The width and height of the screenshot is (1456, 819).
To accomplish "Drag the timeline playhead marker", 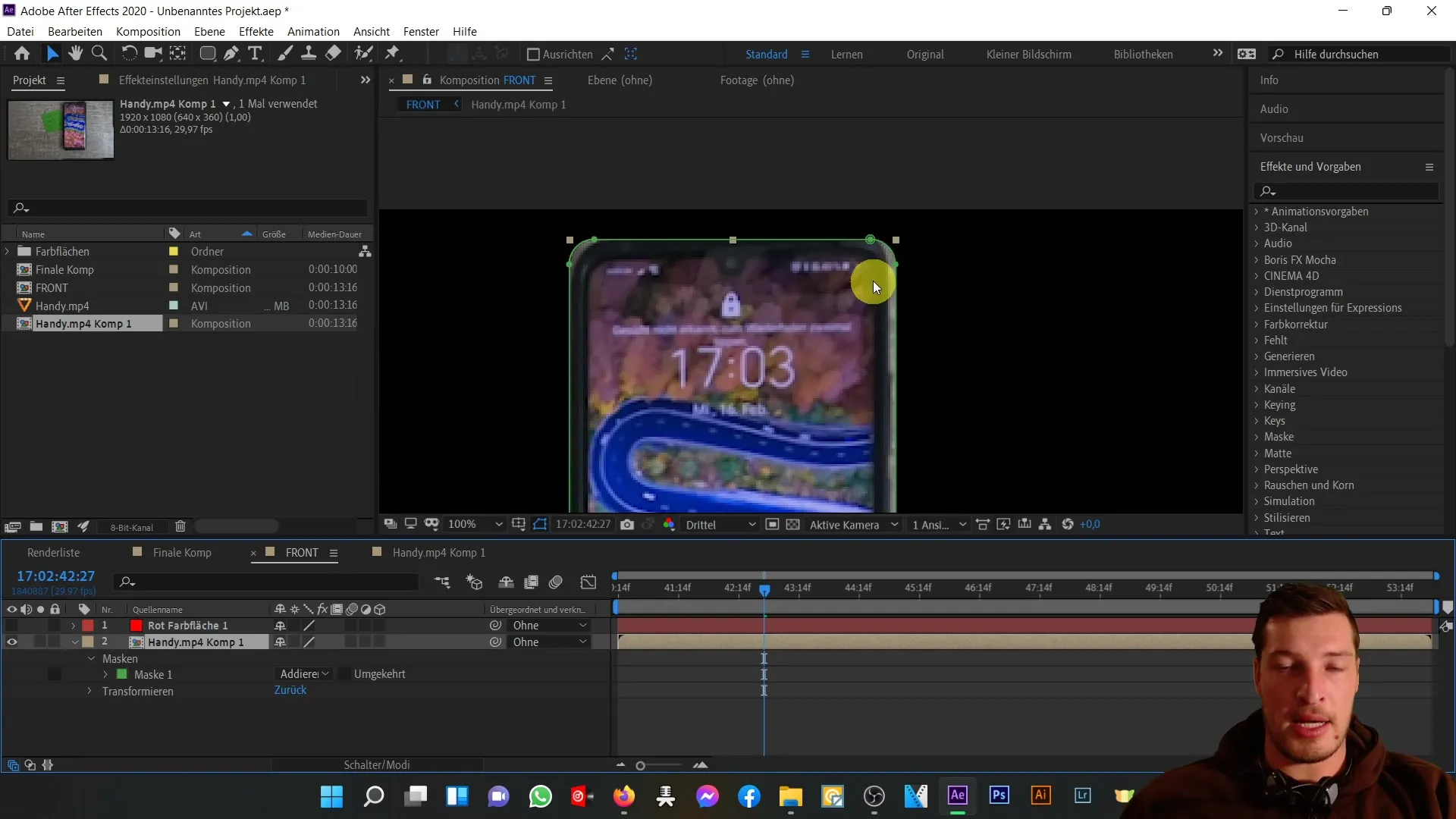I will coord(764,589).
